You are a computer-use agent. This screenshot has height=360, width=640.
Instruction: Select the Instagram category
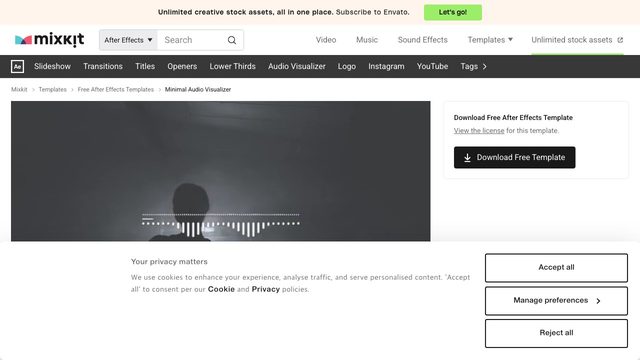(386, 67)
